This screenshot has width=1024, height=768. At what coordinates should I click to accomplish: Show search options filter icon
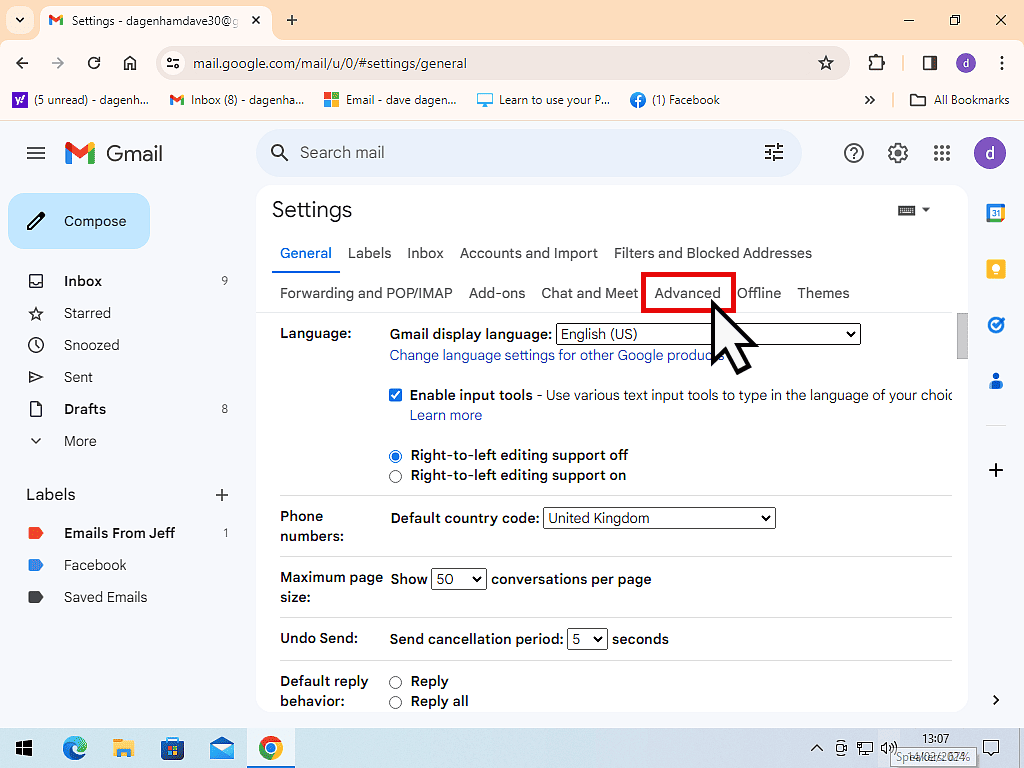774,152
